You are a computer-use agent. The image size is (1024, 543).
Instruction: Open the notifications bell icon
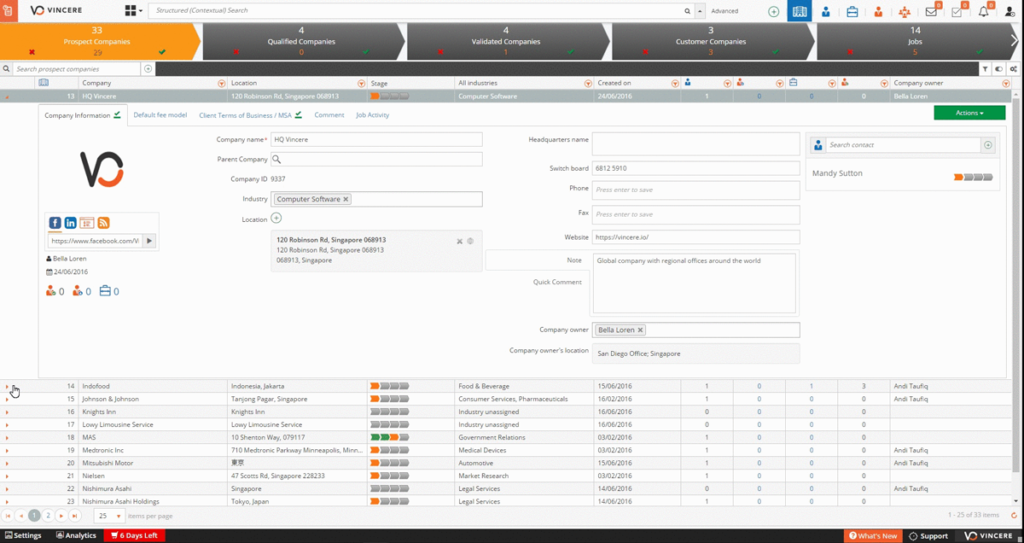pos(983,12)
